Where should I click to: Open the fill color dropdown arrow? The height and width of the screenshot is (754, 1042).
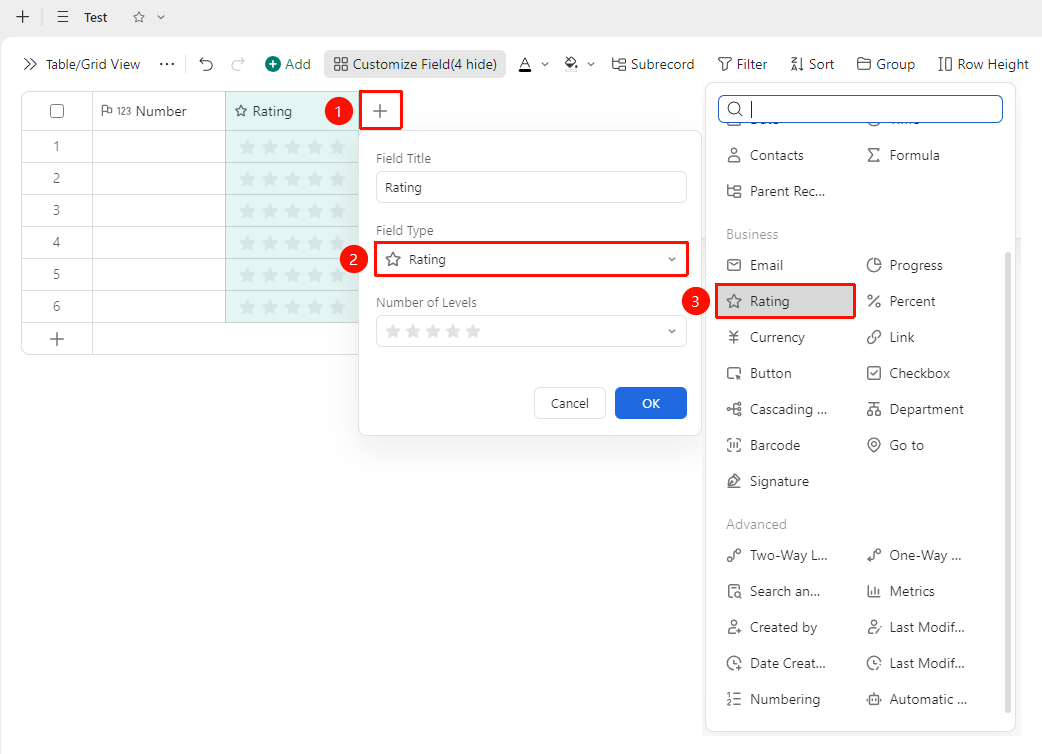click(x=591, y=64)
